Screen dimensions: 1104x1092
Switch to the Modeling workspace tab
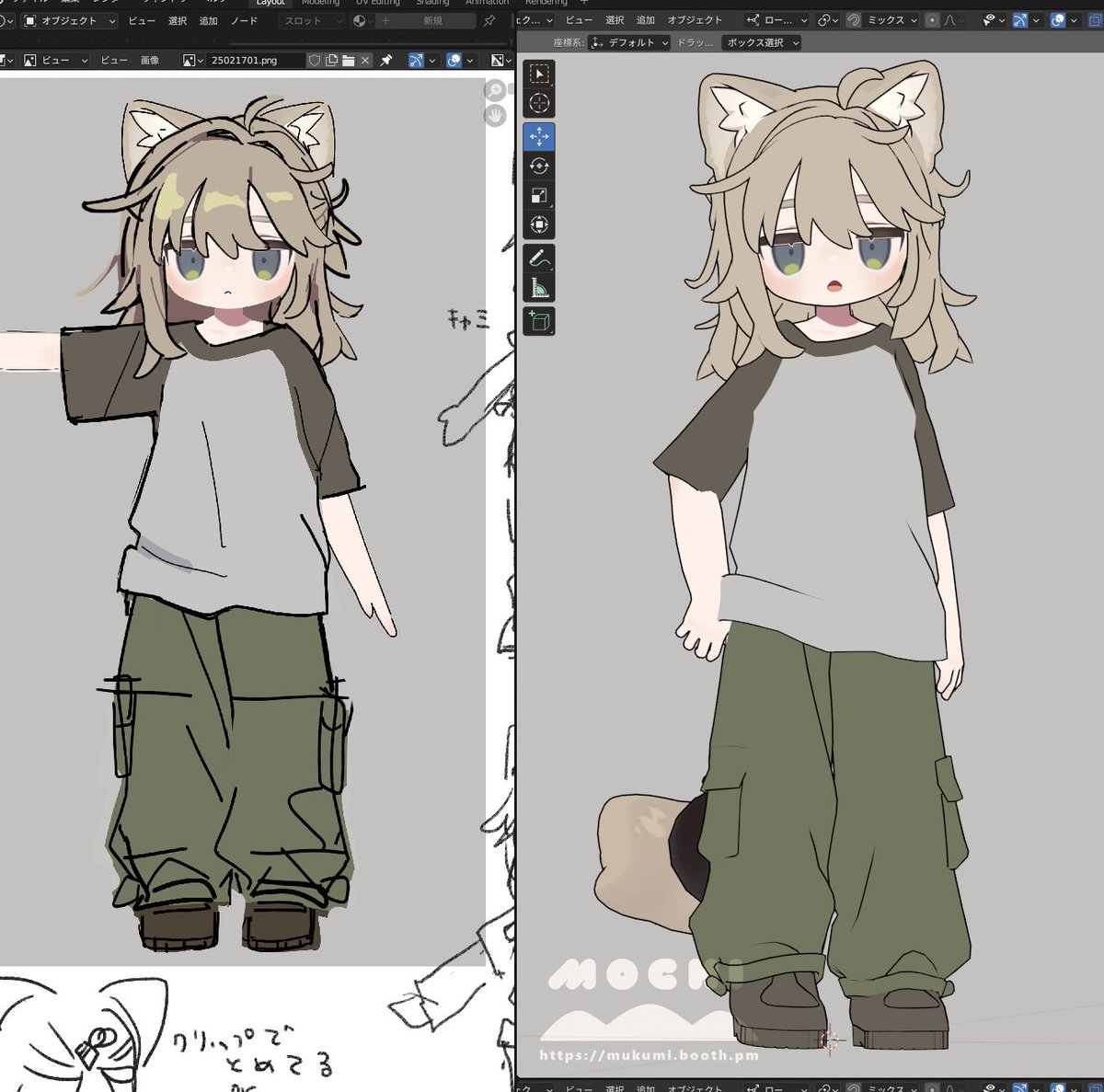(320, 3)
